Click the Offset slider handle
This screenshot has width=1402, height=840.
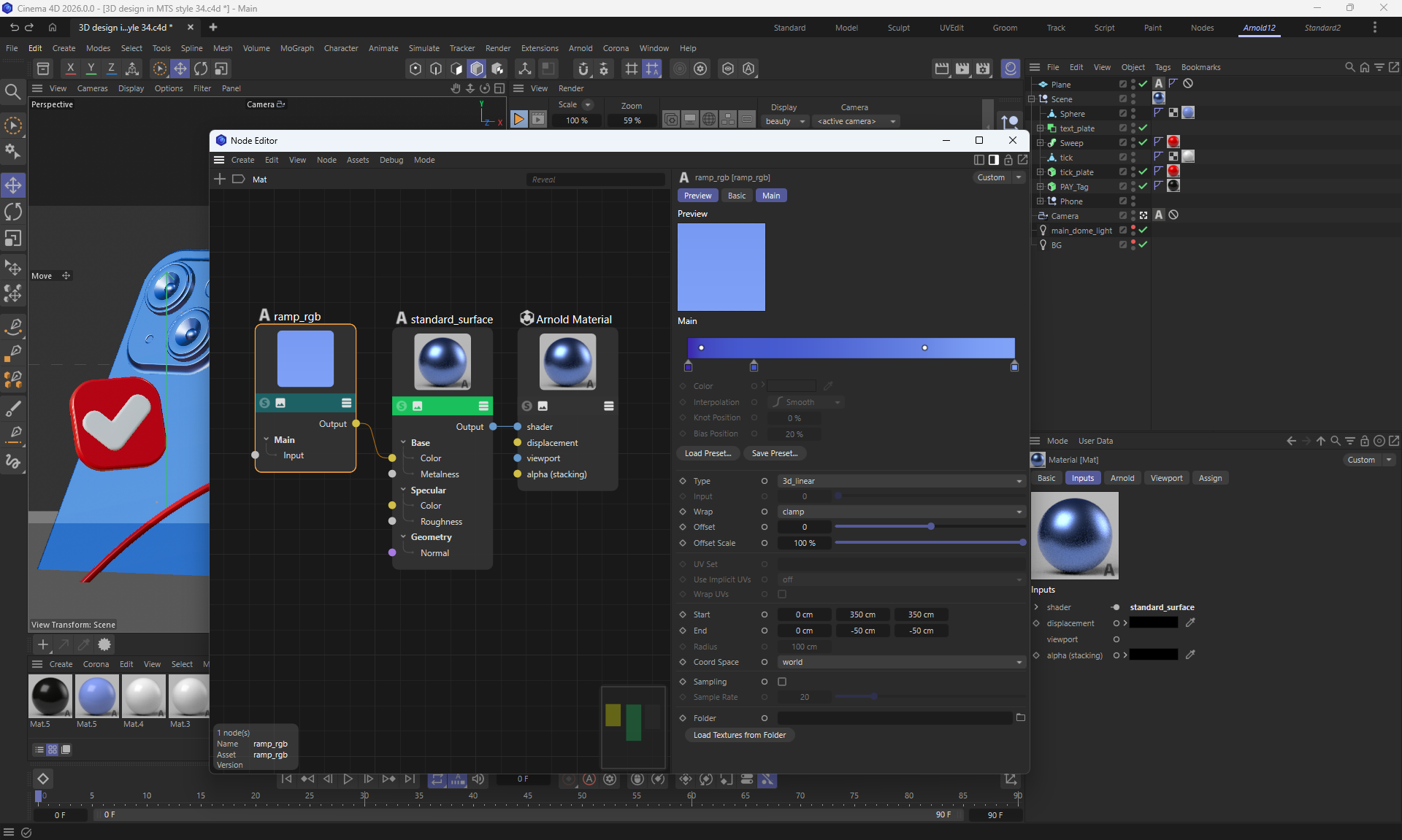pyautogui.click(x=930, y=526)
